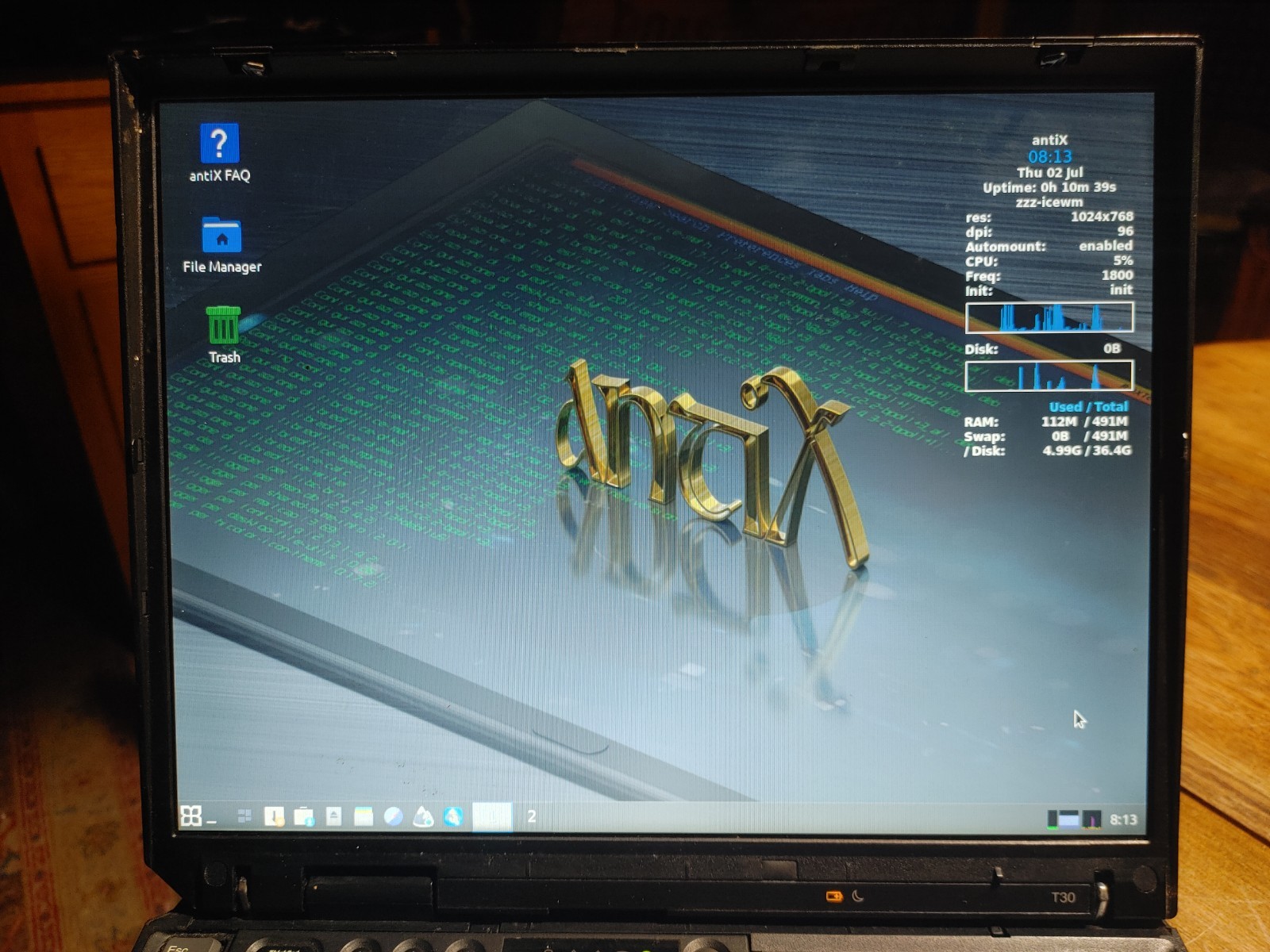Click the conky Disk activity graph
Image resolution: width=1270 pixels, height=952 pixels.
[x=1049, y=375]
